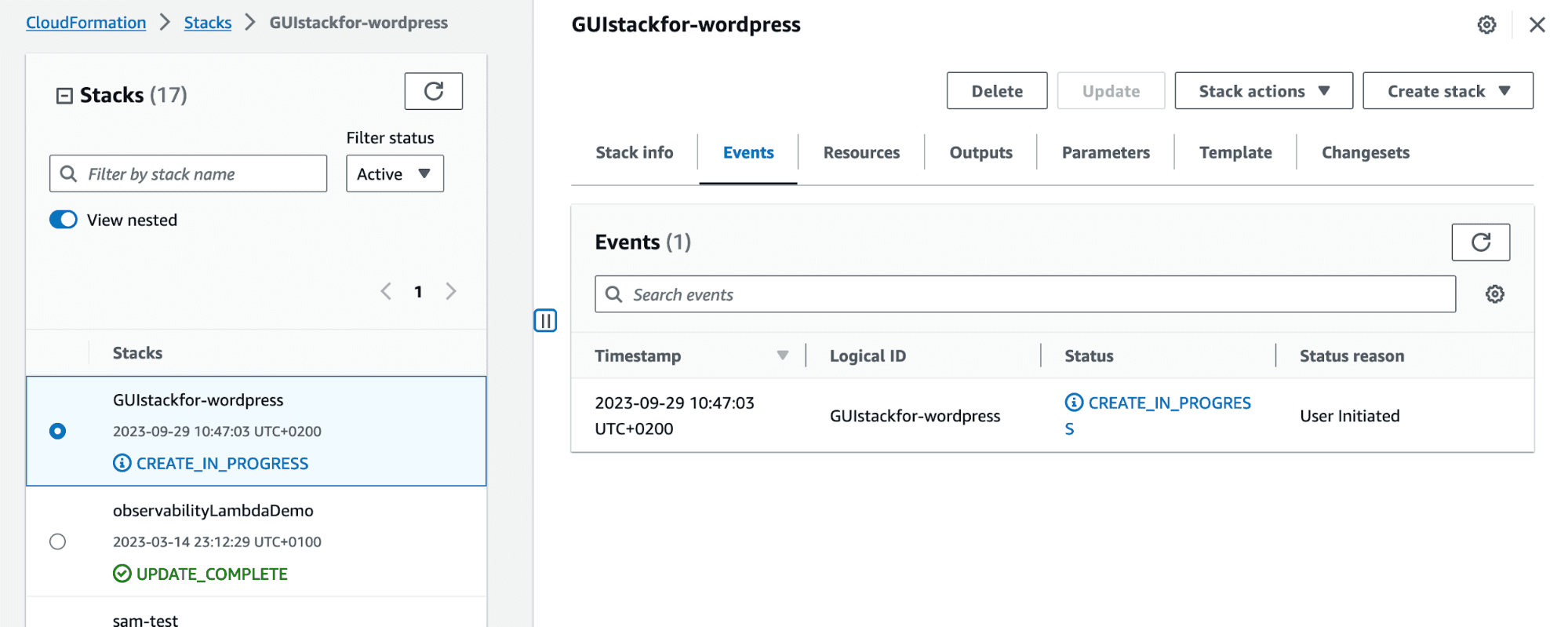
Task: Click GUIstackfor-wordpress in the Logical ID cell
Action: pyautogui.click(x=915, y=416)
